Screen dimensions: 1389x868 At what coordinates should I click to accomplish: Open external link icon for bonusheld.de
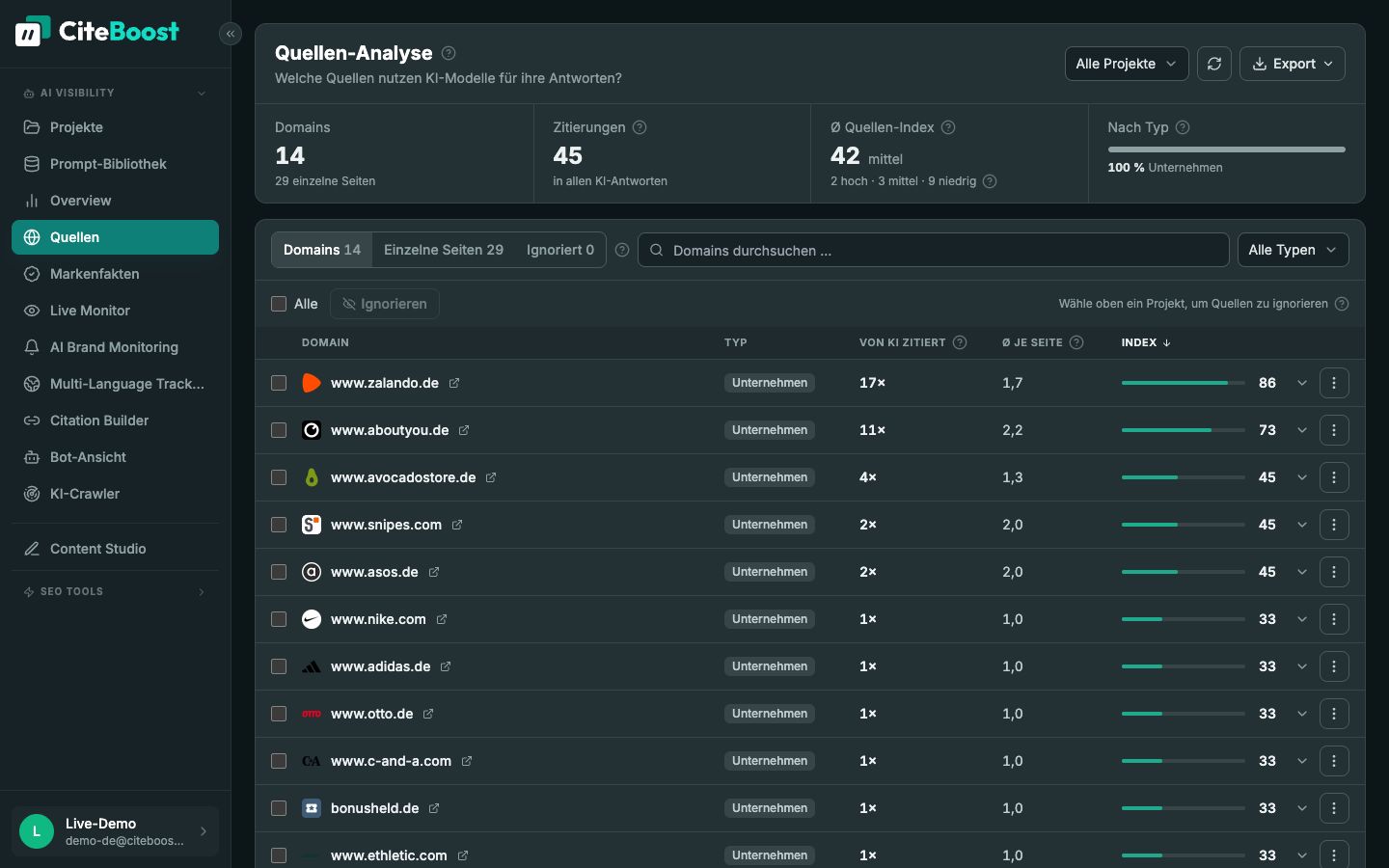434,808
